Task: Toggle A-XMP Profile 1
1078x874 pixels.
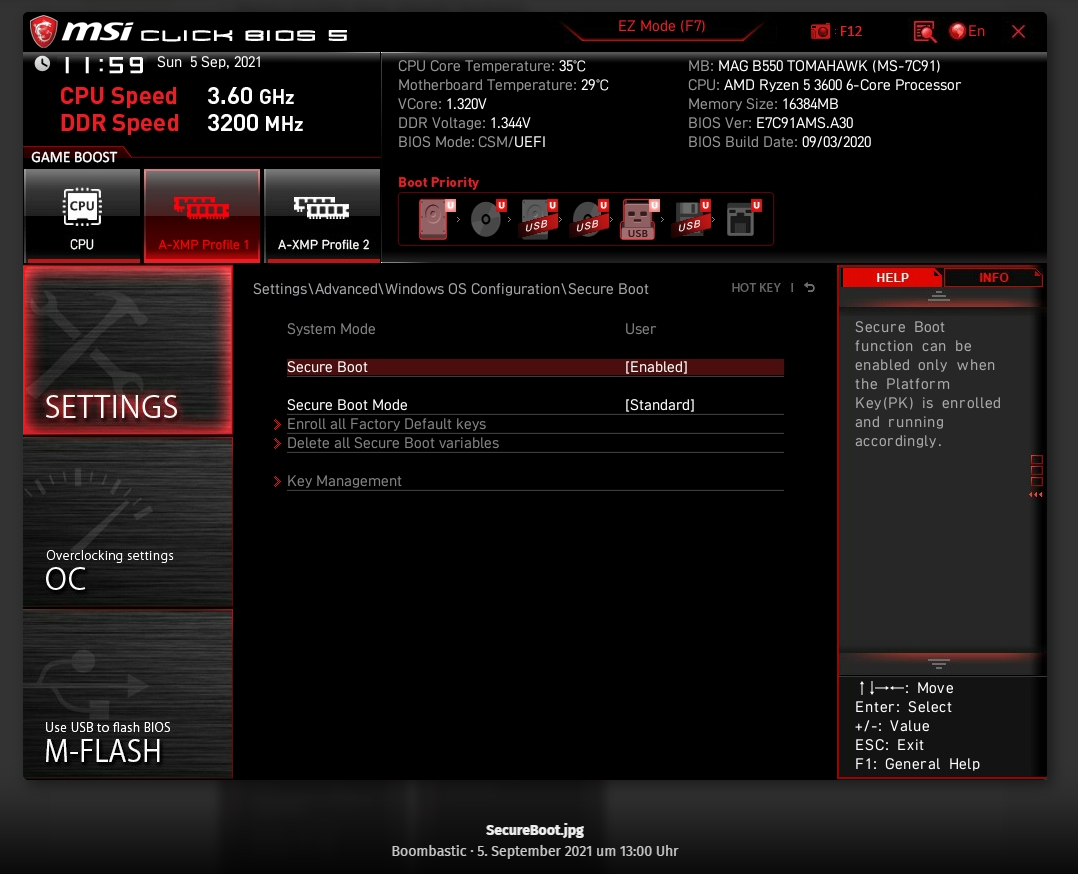Action: pyautogui.click(x=202, y=215)
